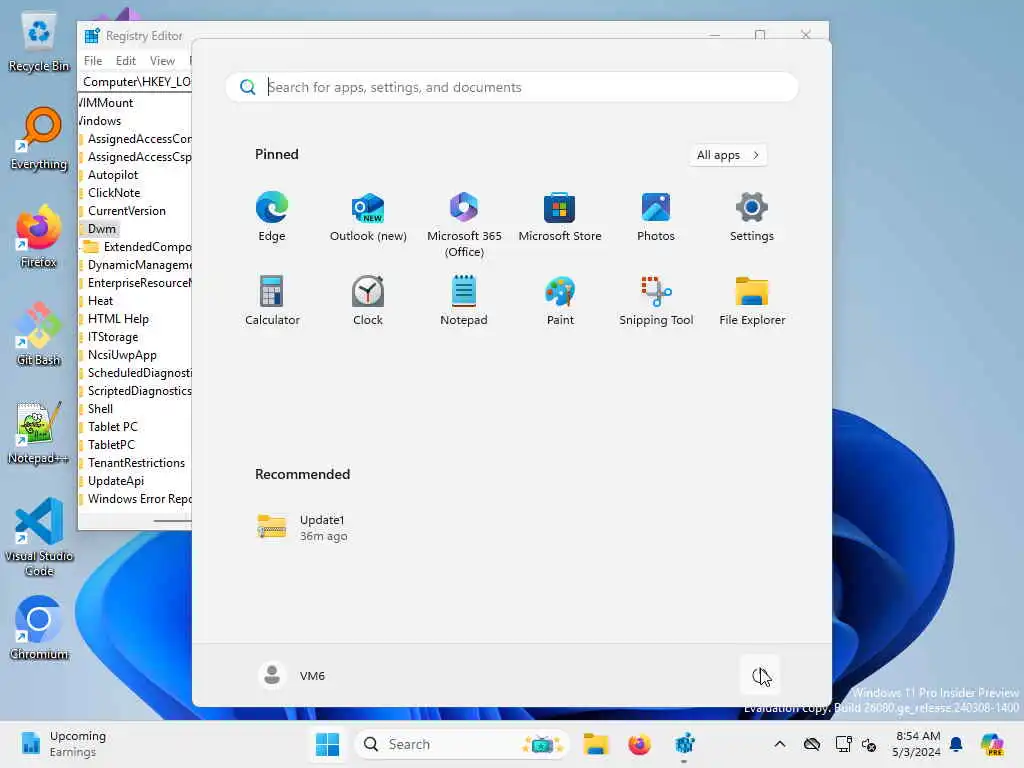Open Firefox from the taskbar
1024x768 pixels.
click(639, 744)
